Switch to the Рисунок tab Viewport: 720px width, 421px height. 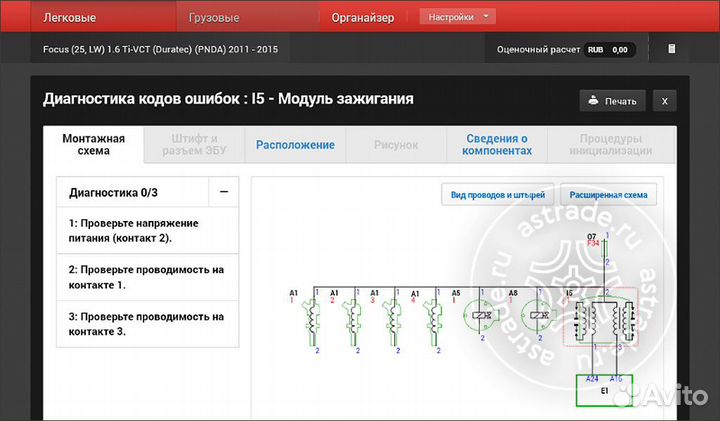pos(396,145)
